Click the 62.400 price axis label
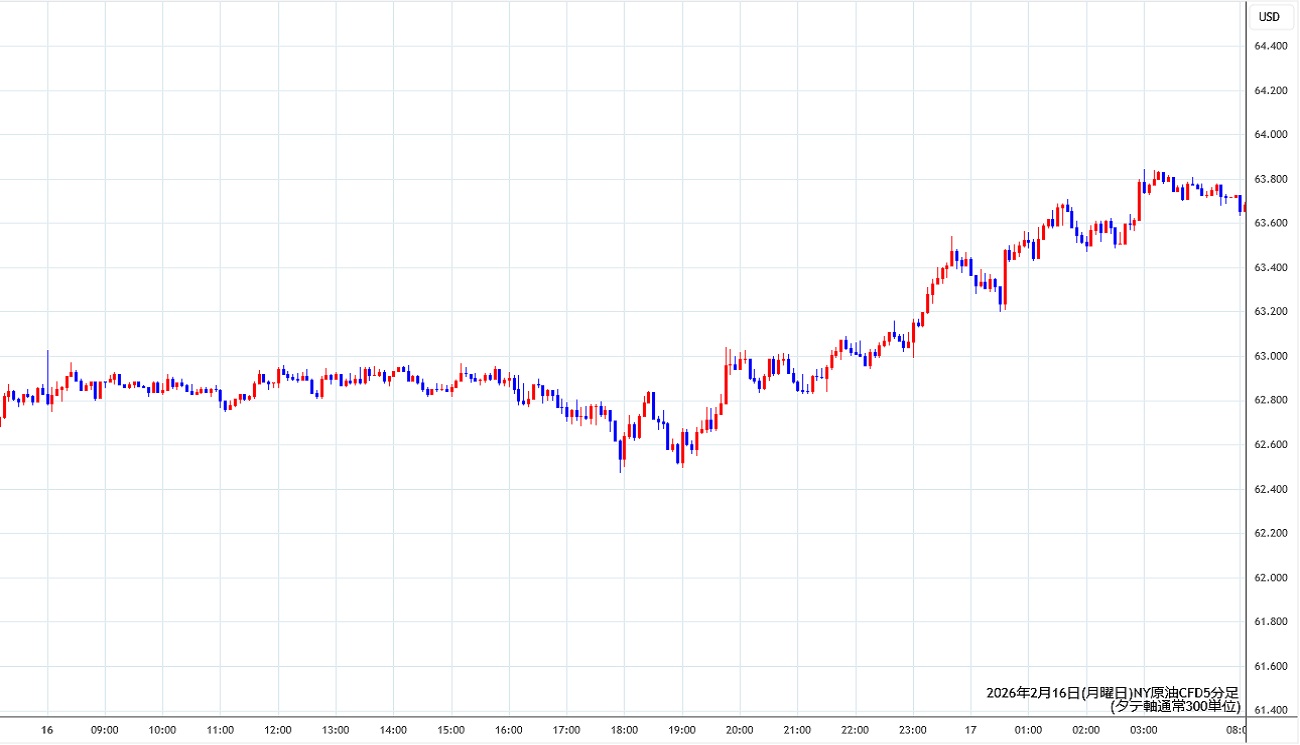Screen dimensions: 1300x745 click(x=1270, y=489)
